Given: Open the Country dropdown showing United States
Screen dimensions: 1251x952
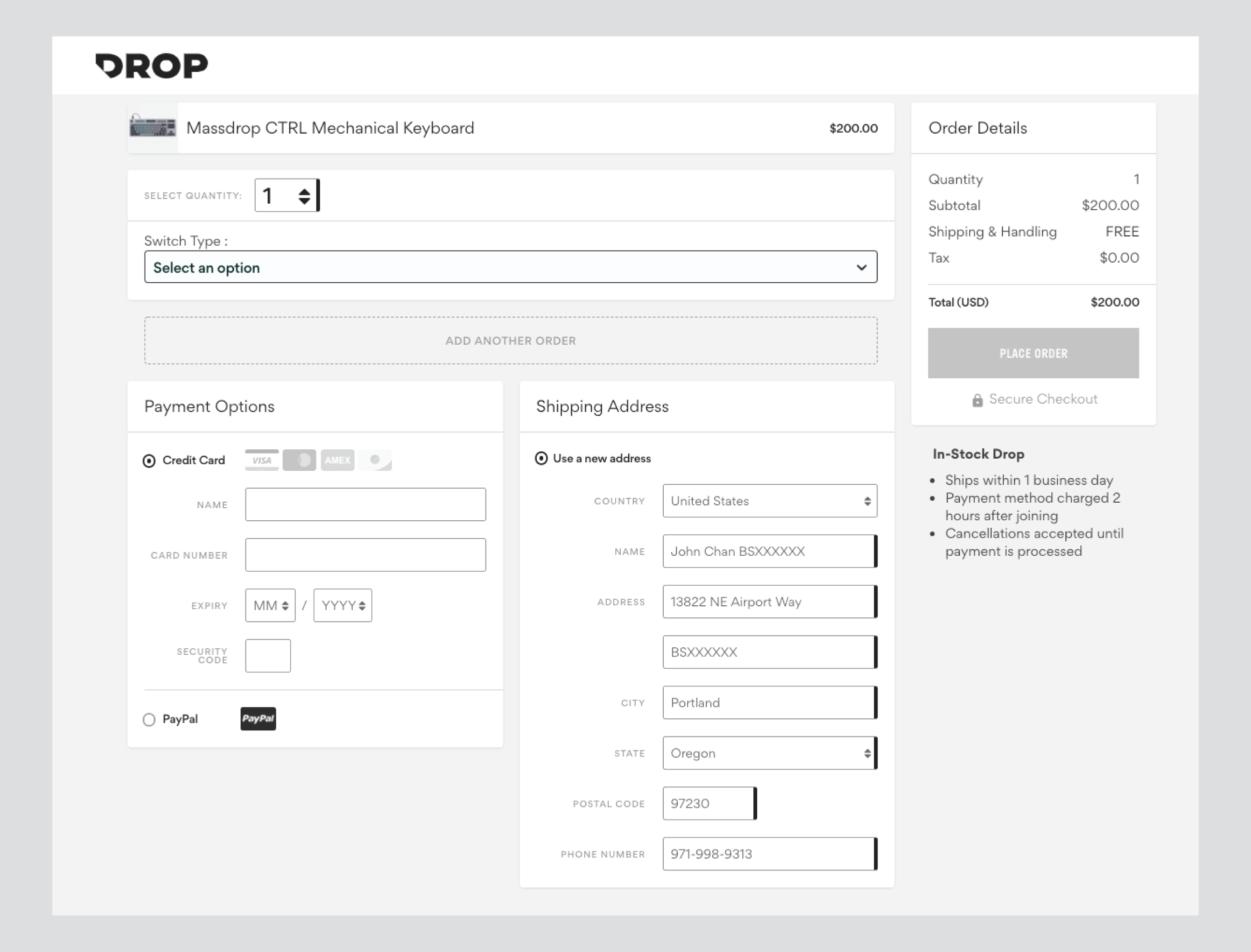Looking at the screenshot, I should [x=769, y=501].
